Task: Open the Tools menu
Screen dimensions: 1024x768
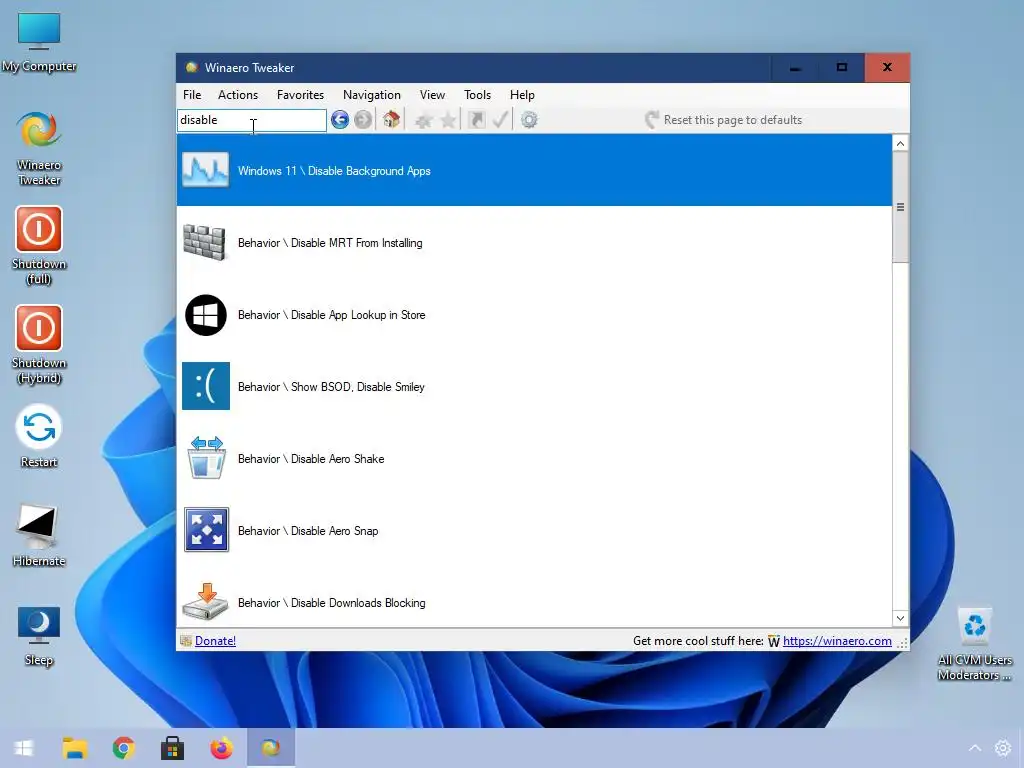Action: (477, 95)
